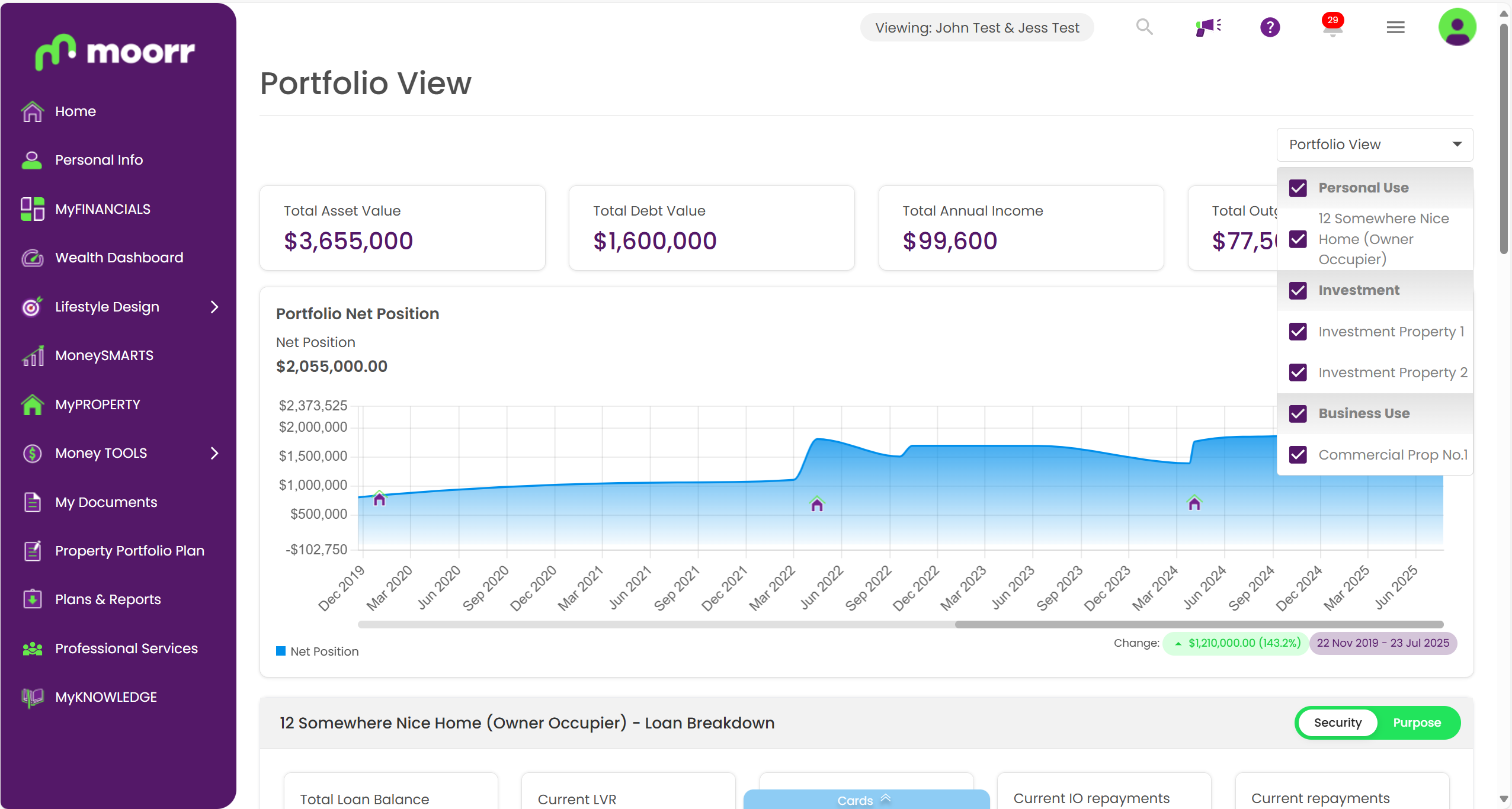Uncheck the Personal Use checkbox

tap(1298, 188)
